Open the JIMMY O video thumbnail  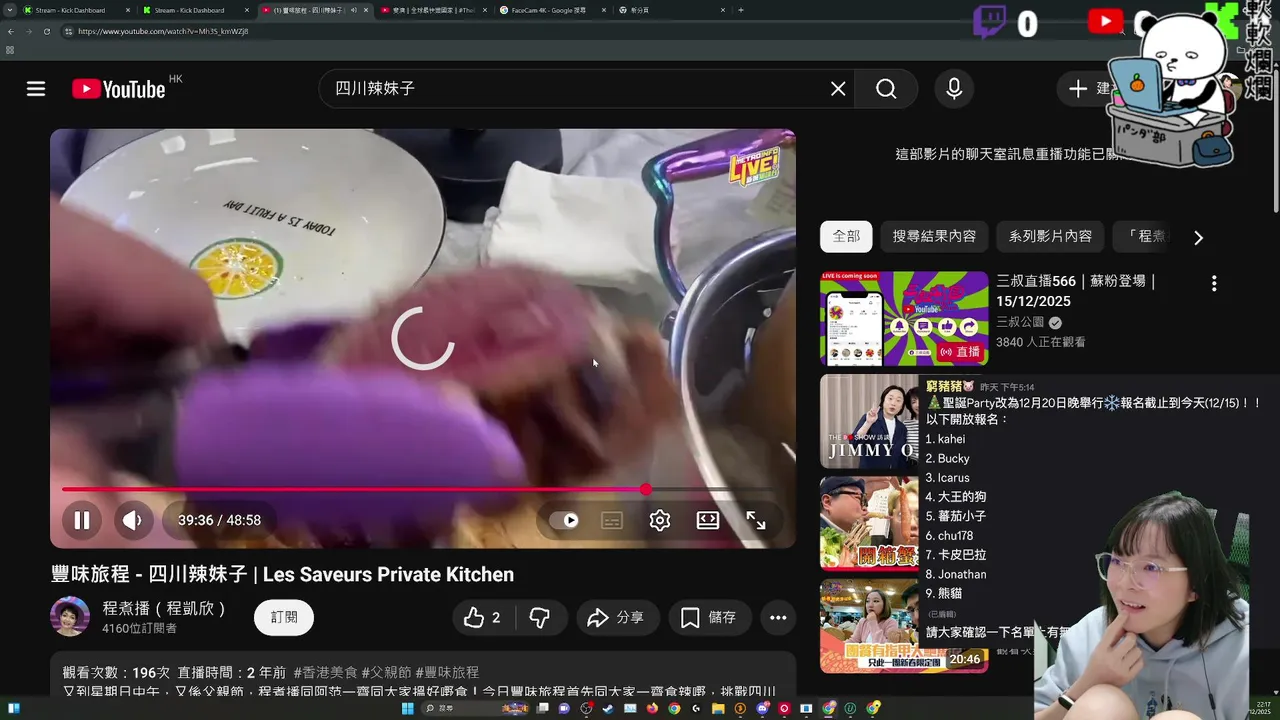point(869,421)
